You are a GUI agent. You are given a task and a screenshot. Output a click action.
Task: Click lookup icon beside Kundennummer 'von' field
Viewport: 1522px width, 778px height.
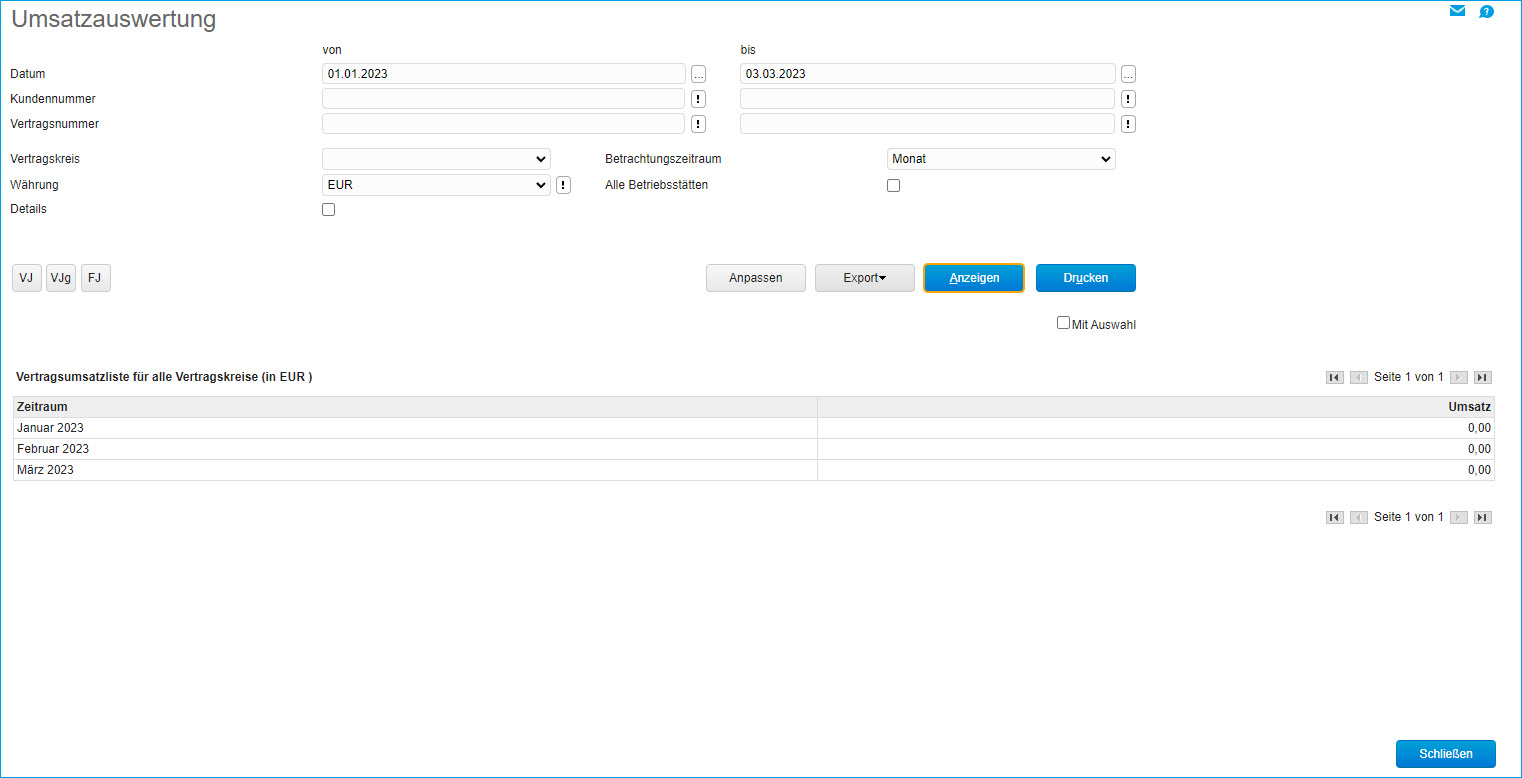click(698, 99)
